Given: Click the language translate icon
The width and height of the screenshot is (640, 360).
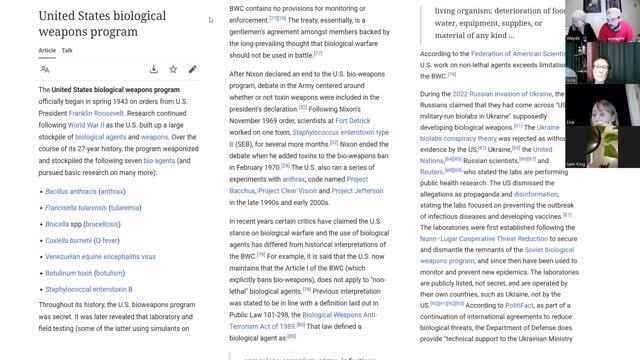Looking at the screenshot, I should click(x=45, y=69).
